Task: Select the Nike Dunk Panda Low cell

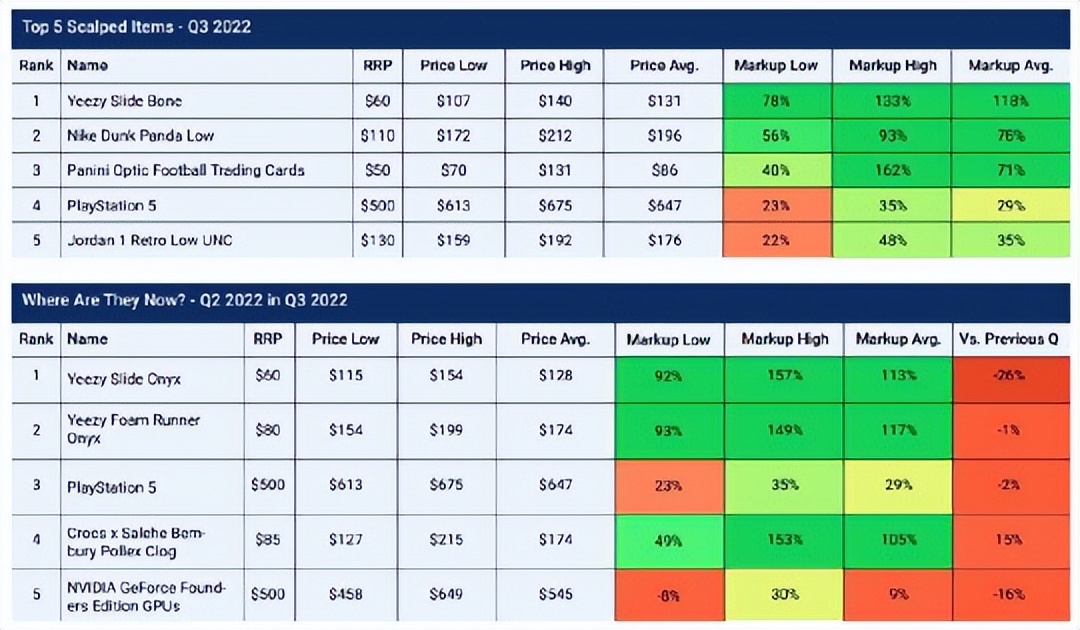Action: point(140,135)
